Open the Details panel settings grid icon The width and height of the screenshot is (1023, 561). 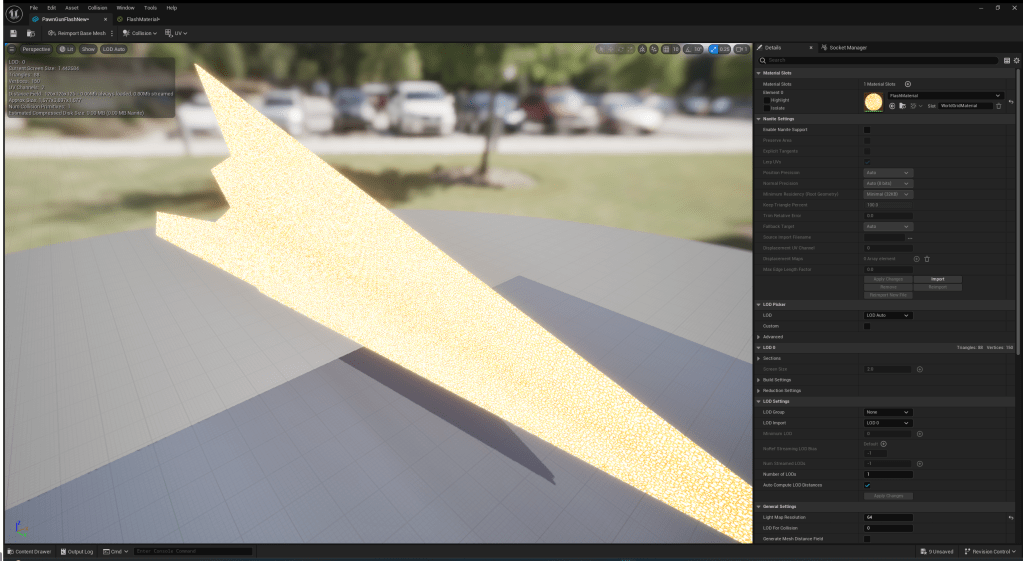(x=1007, y=60)
